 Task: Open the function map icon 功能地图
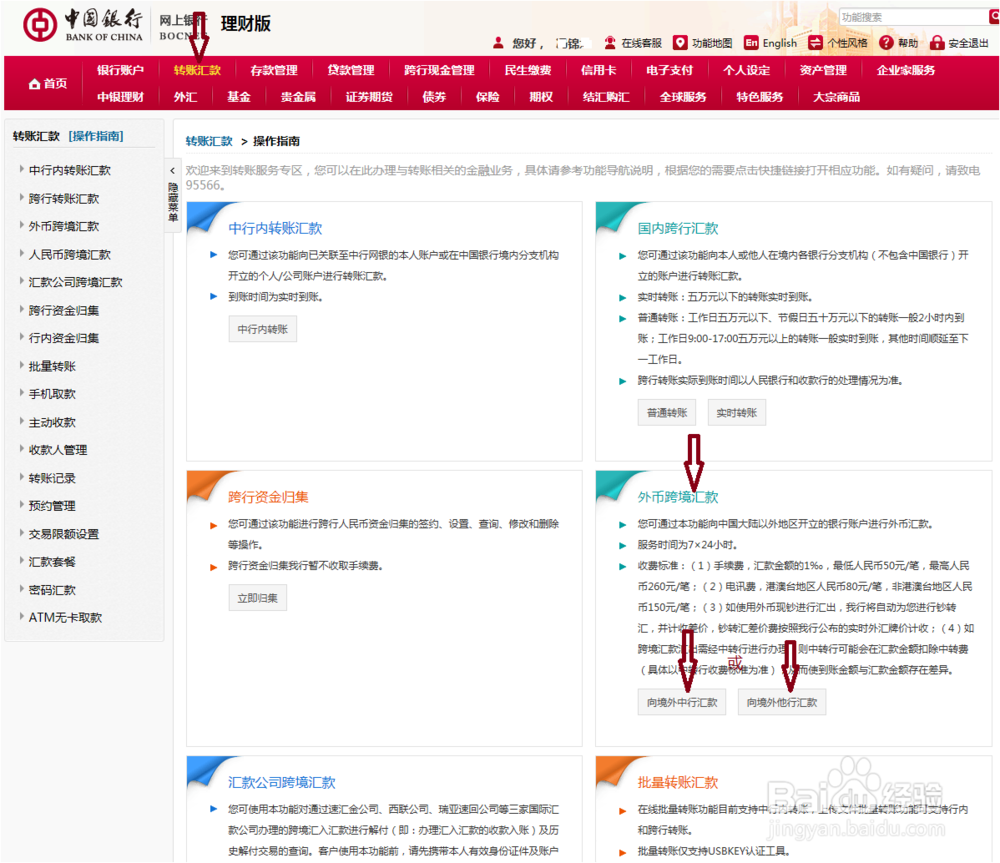680,43
